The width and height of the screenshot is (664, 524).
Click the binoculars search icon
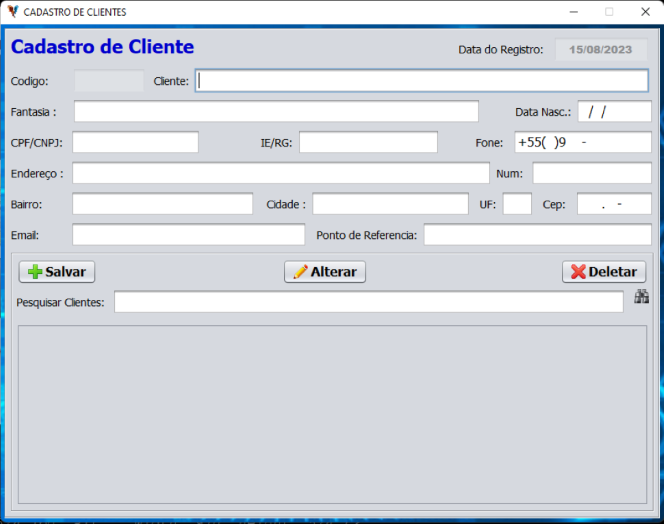(641, 298)
